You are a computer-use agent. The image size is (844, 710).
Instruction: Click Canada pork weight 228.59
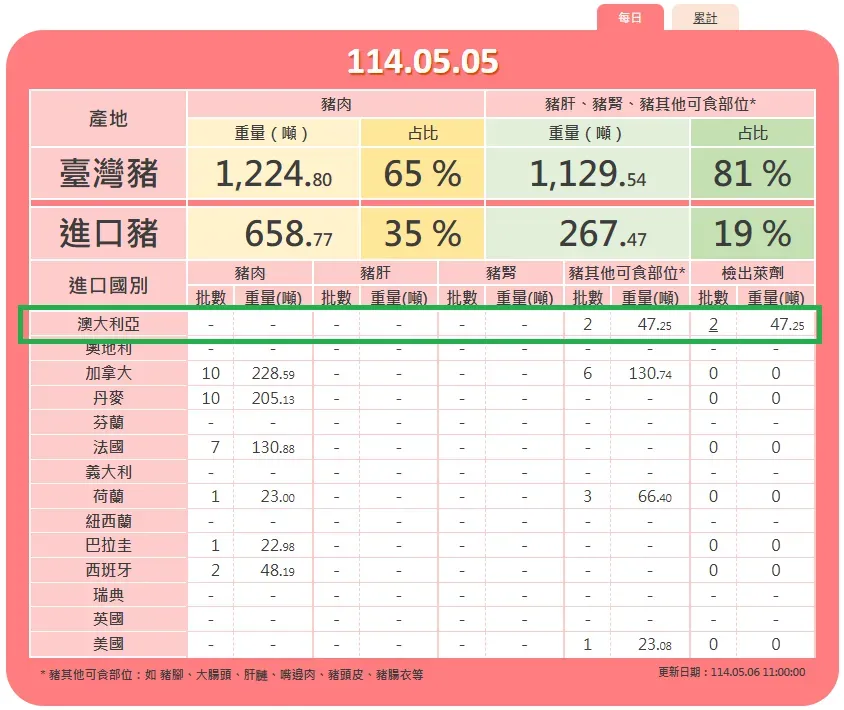(x=273, y=373)
